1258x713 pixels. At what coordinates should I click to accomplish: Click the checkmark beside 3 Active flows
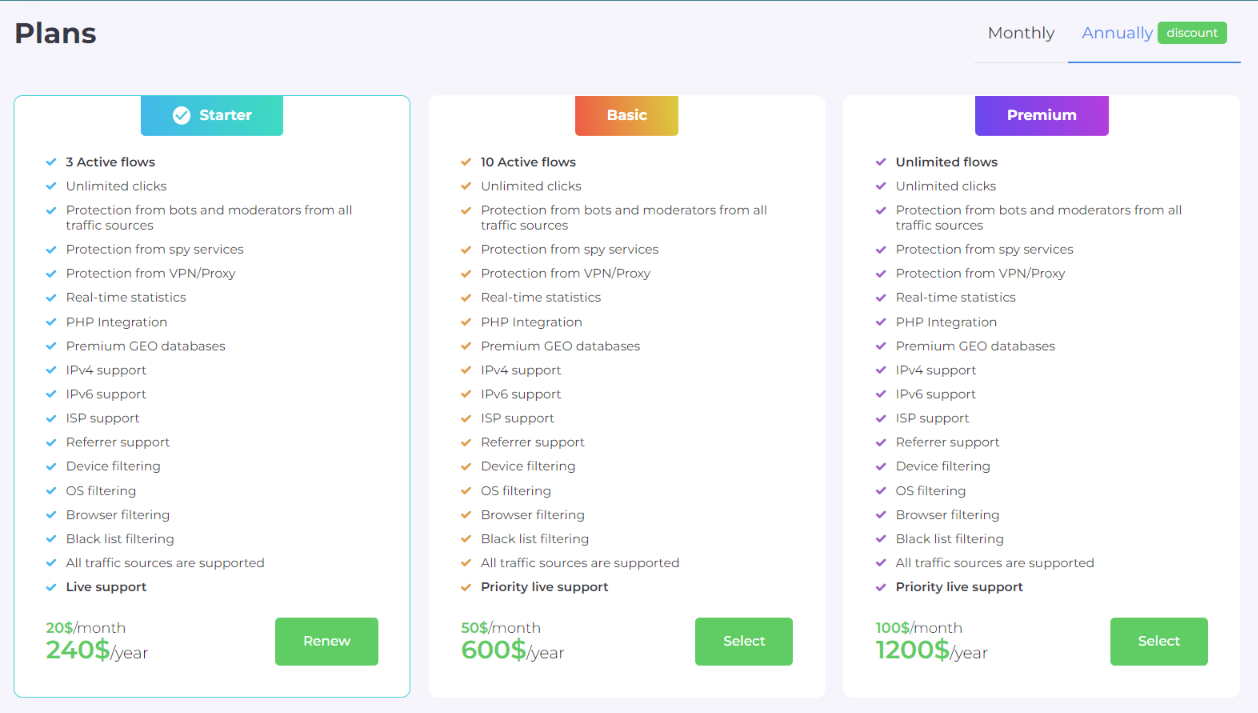pyautogui.click(x=51, y=162)
